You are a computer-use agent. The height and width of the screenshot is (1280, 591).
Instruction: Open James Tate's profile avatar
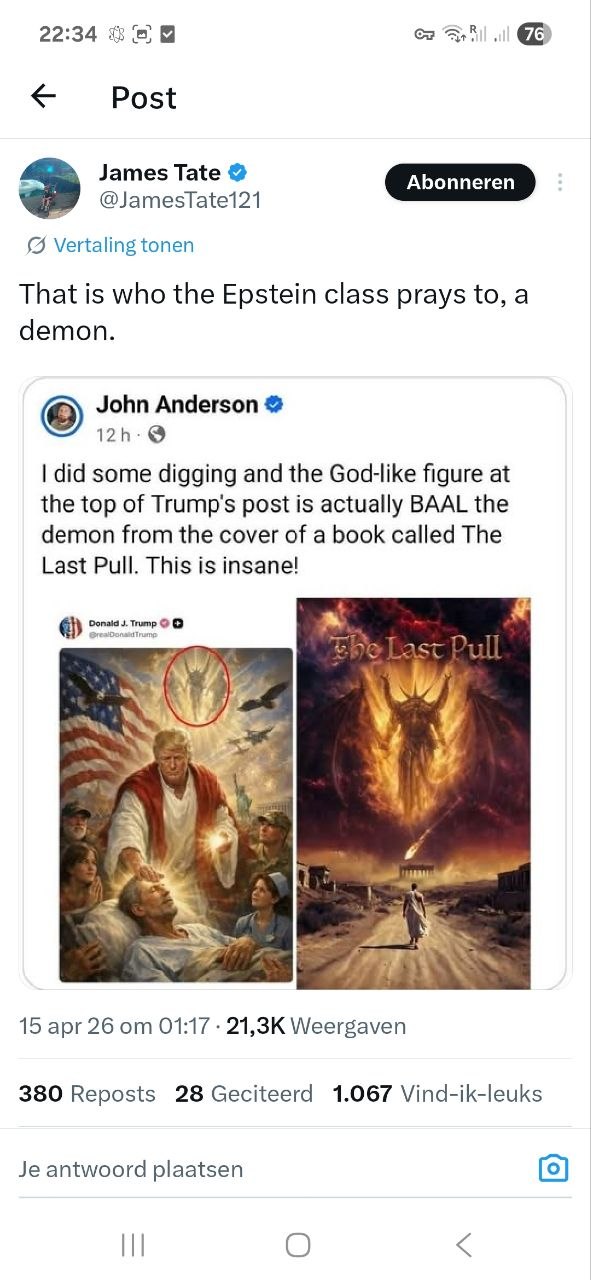(49, 188)
